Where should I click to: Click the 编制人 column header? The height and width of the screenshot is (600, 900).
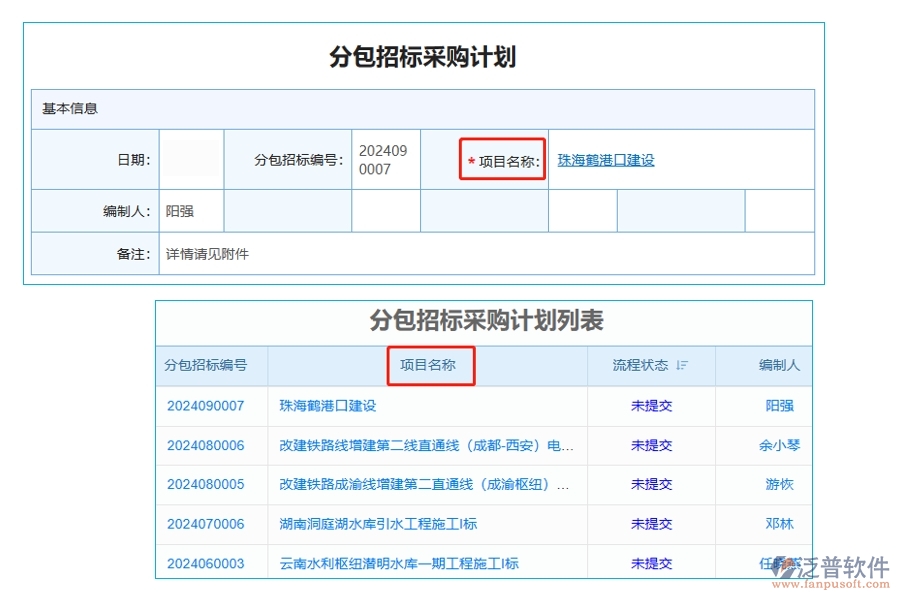[779, 365]
